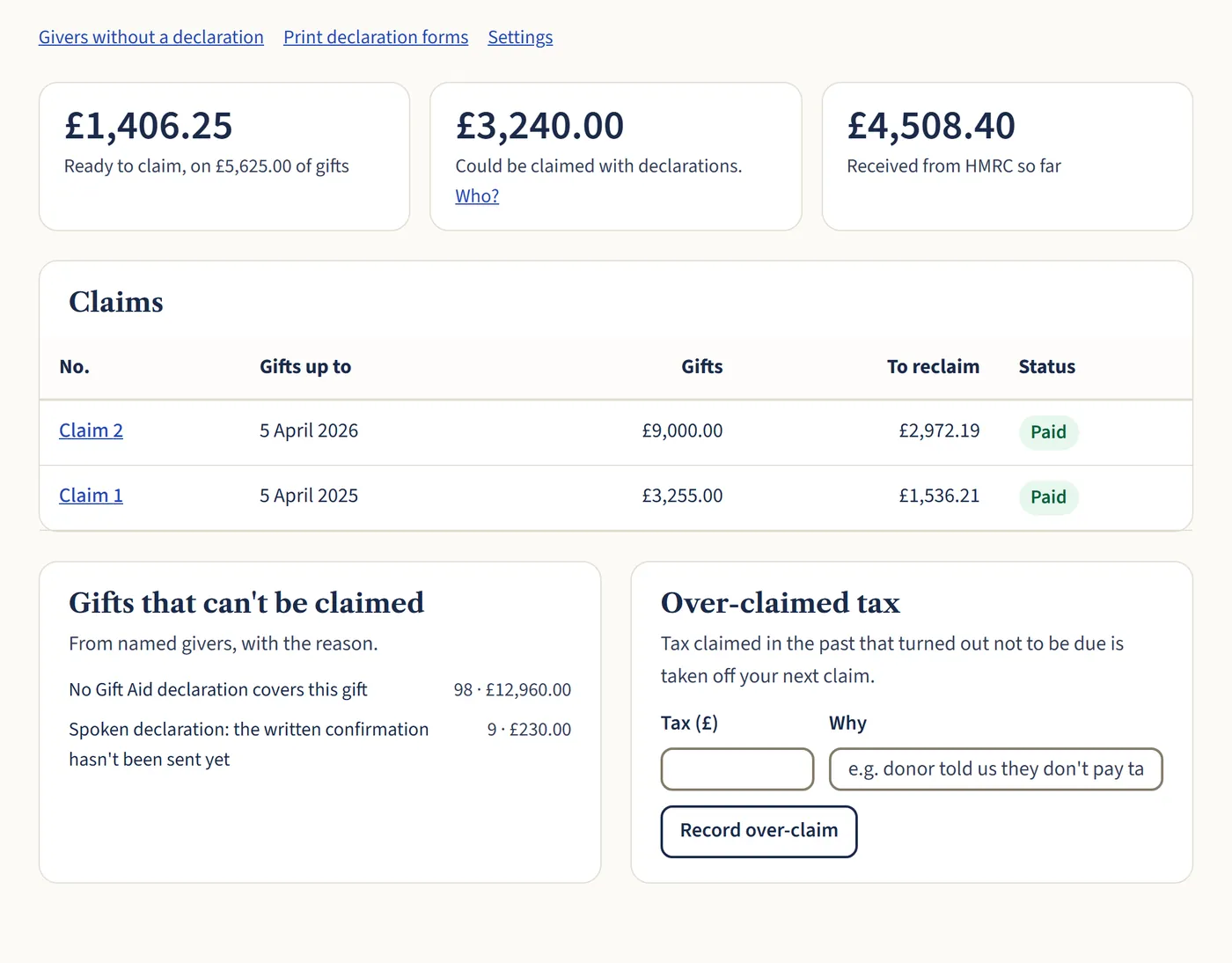The width and height of the screenshot is (1232, 963).
Task: Click the Paid status badge for Claim 1
Action: point(1048,497)
